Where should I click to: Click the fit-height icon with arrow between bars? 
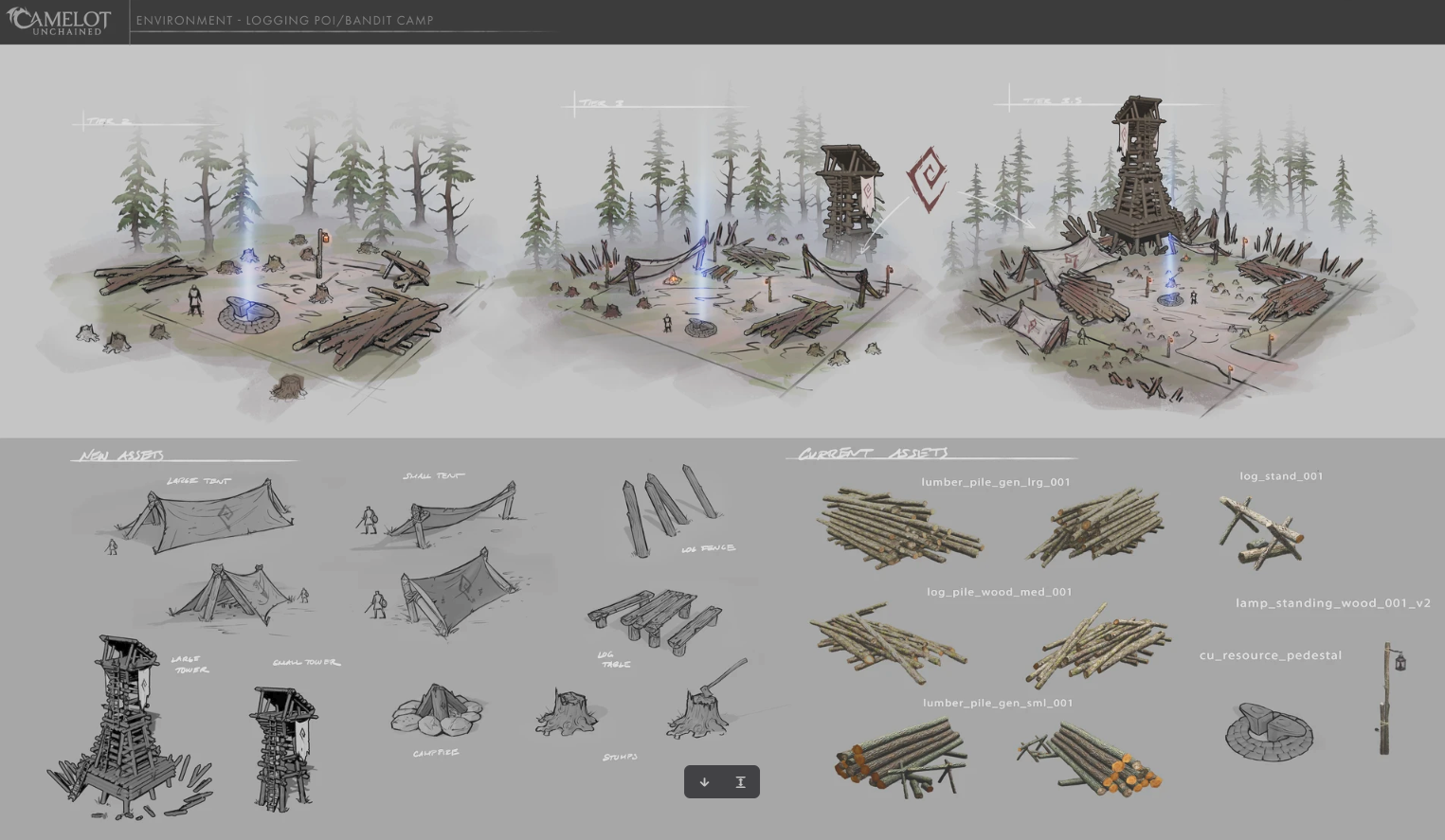[740, 782]
